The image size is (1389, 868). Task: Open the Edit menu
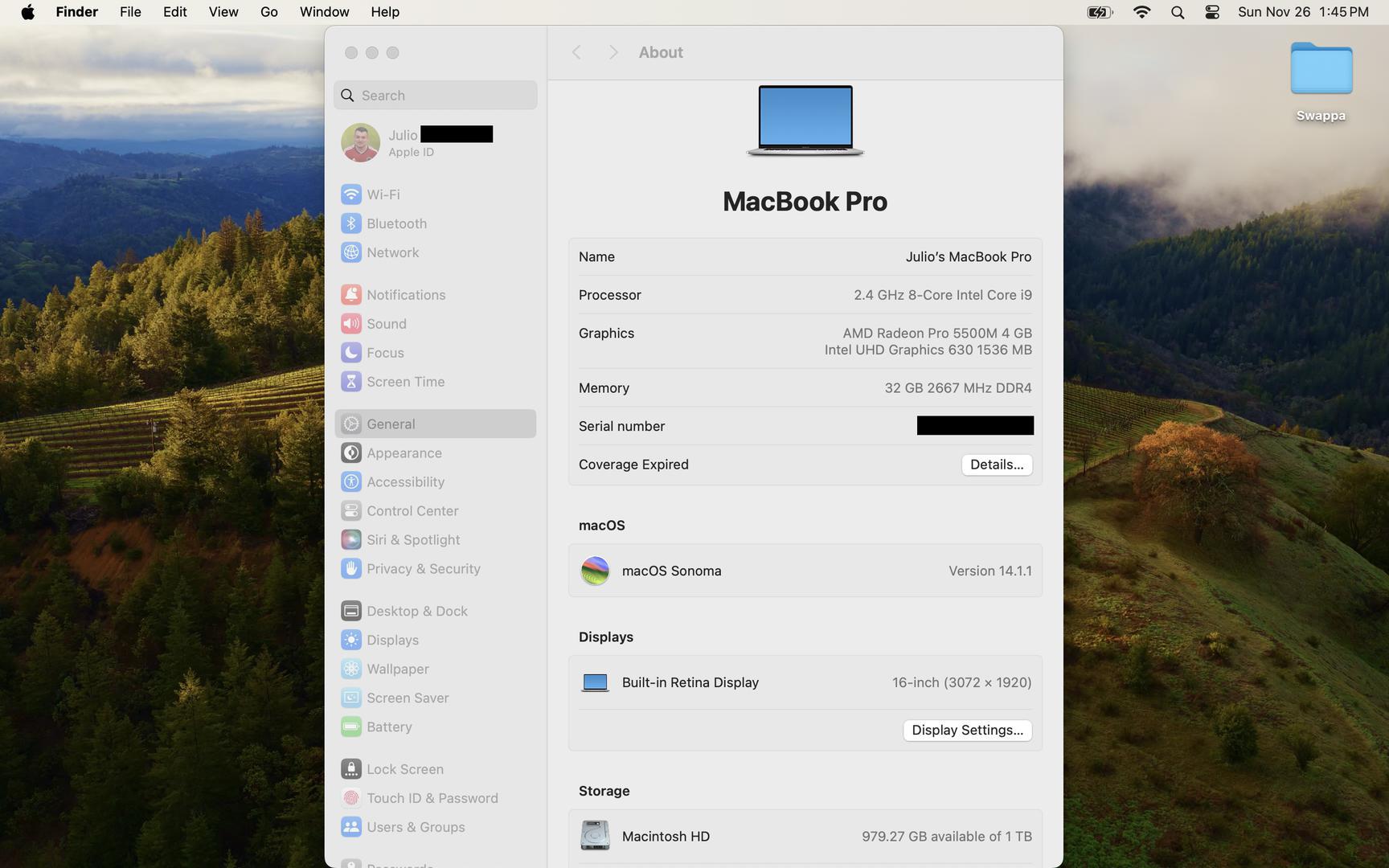pos(175,12)
